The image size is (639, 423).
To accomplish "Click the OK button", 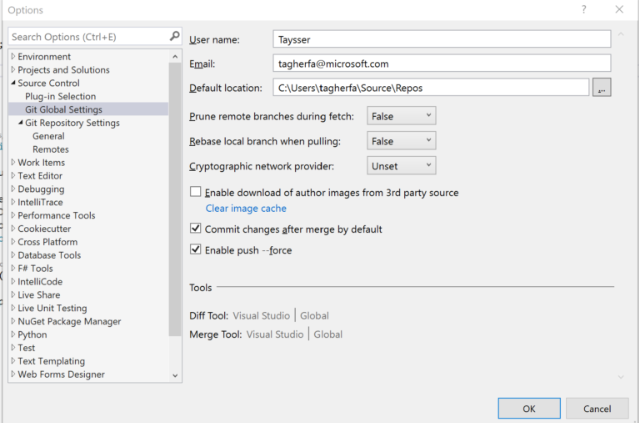I will tap(529, 408).
